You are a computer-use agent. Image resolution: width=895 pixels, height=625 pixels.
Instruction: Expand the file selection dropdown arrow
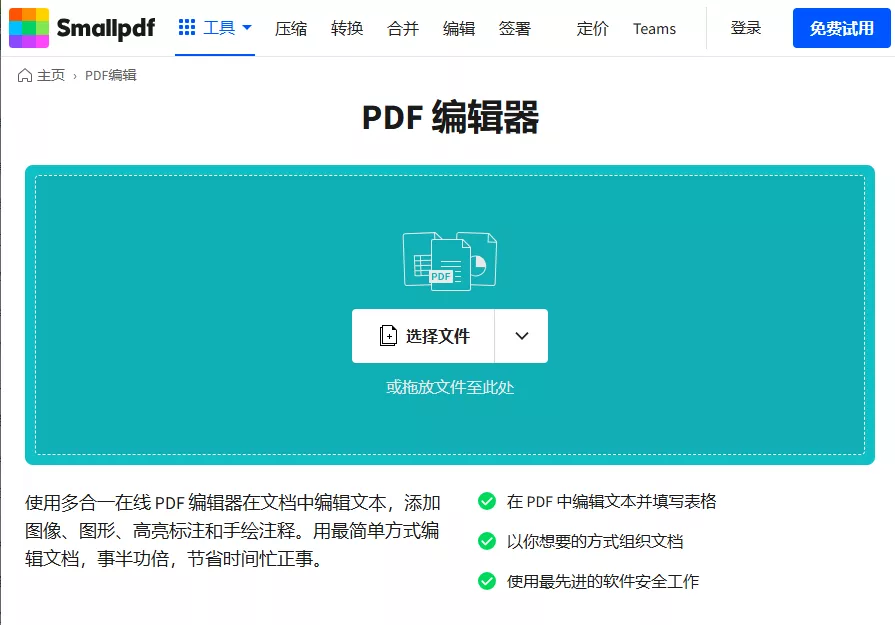[521, 336]
